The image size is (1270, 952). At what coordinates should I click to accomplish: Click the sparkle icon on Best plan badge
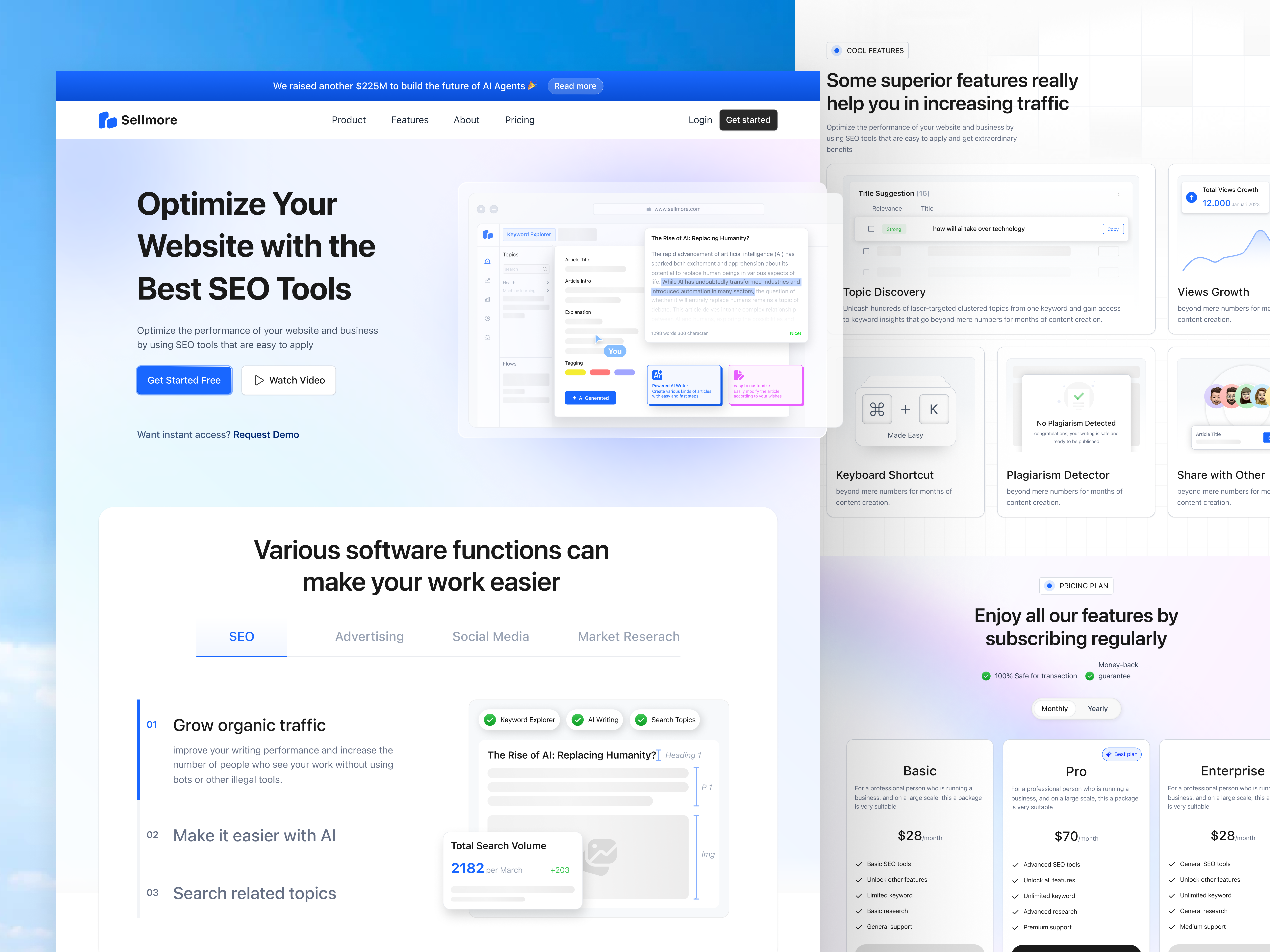[x=1109, y=755]
